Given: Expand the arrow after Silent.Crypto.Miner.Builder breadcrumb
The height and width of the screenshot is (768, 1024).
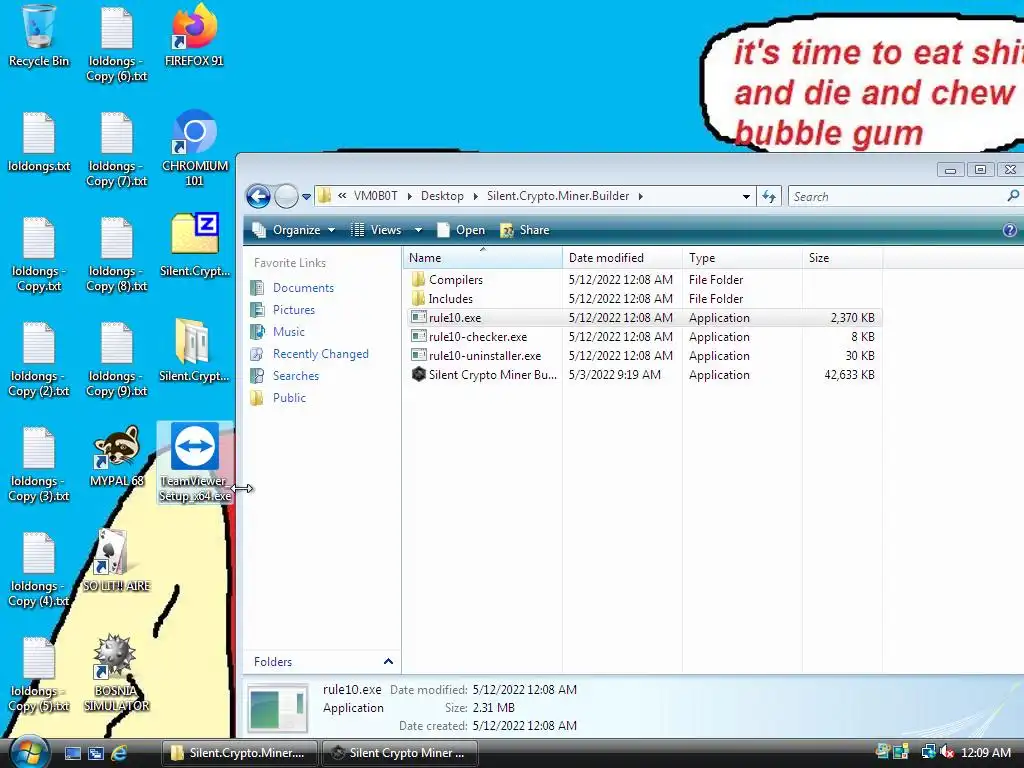Looking at the screenshot, I should pos(640,196).
